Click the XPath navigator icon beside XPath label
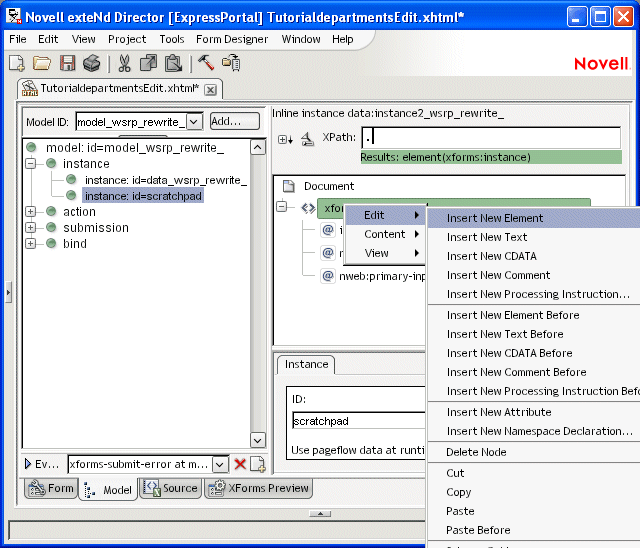The image size is (640, 548). tap(307, 139)
